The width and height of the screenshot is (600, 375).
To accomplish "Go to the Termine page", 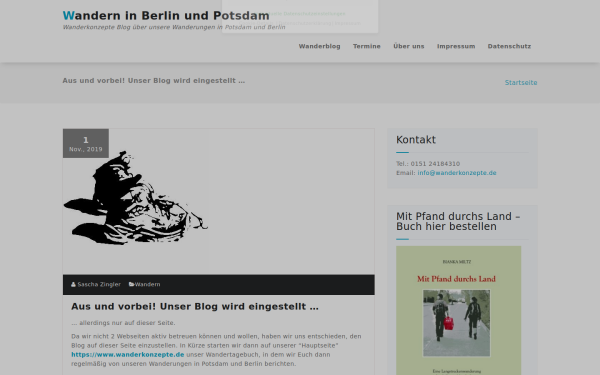I will [x=367, y=46].
